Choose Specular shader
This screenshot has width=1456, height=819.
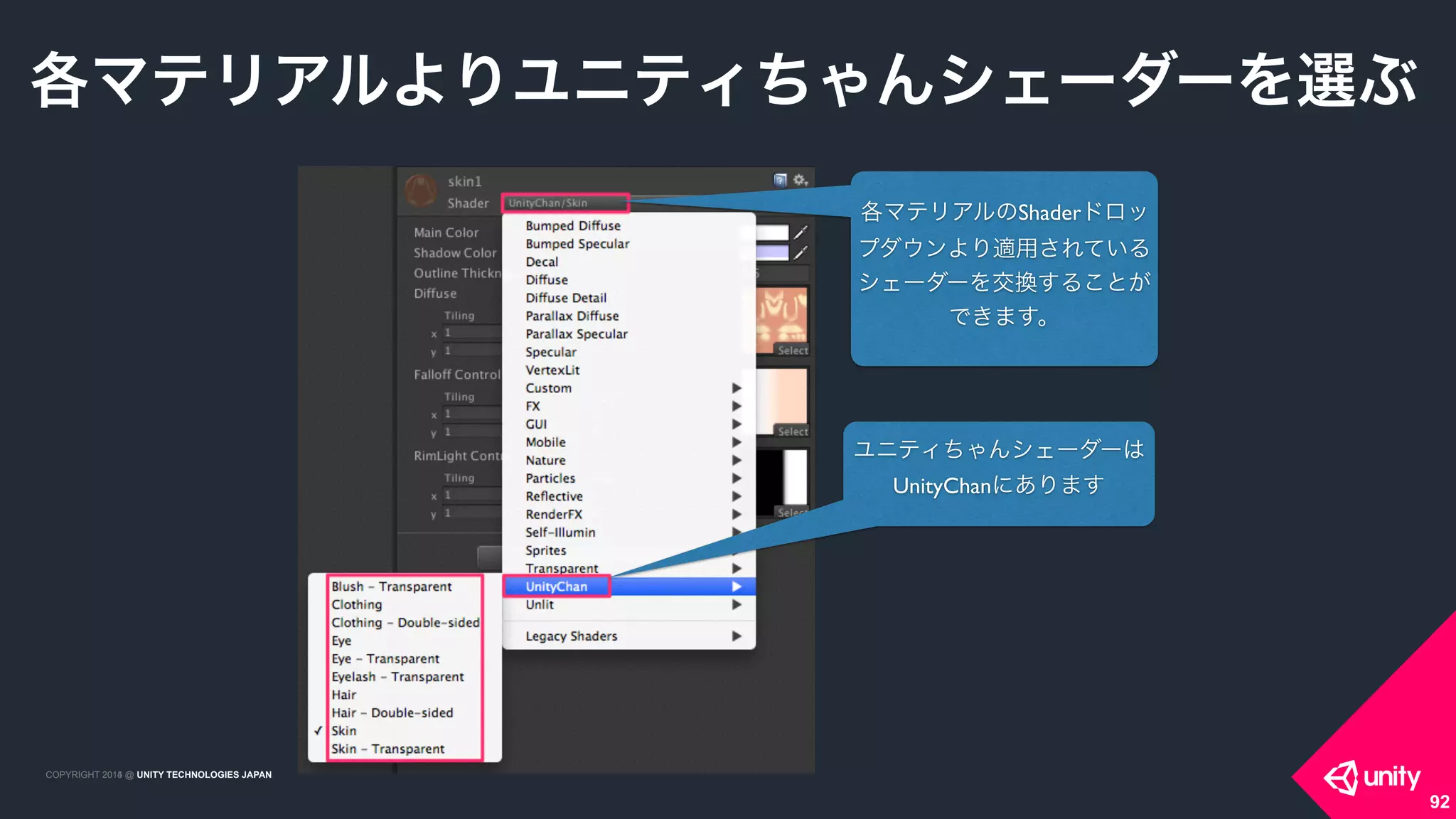tap(629, 352)
